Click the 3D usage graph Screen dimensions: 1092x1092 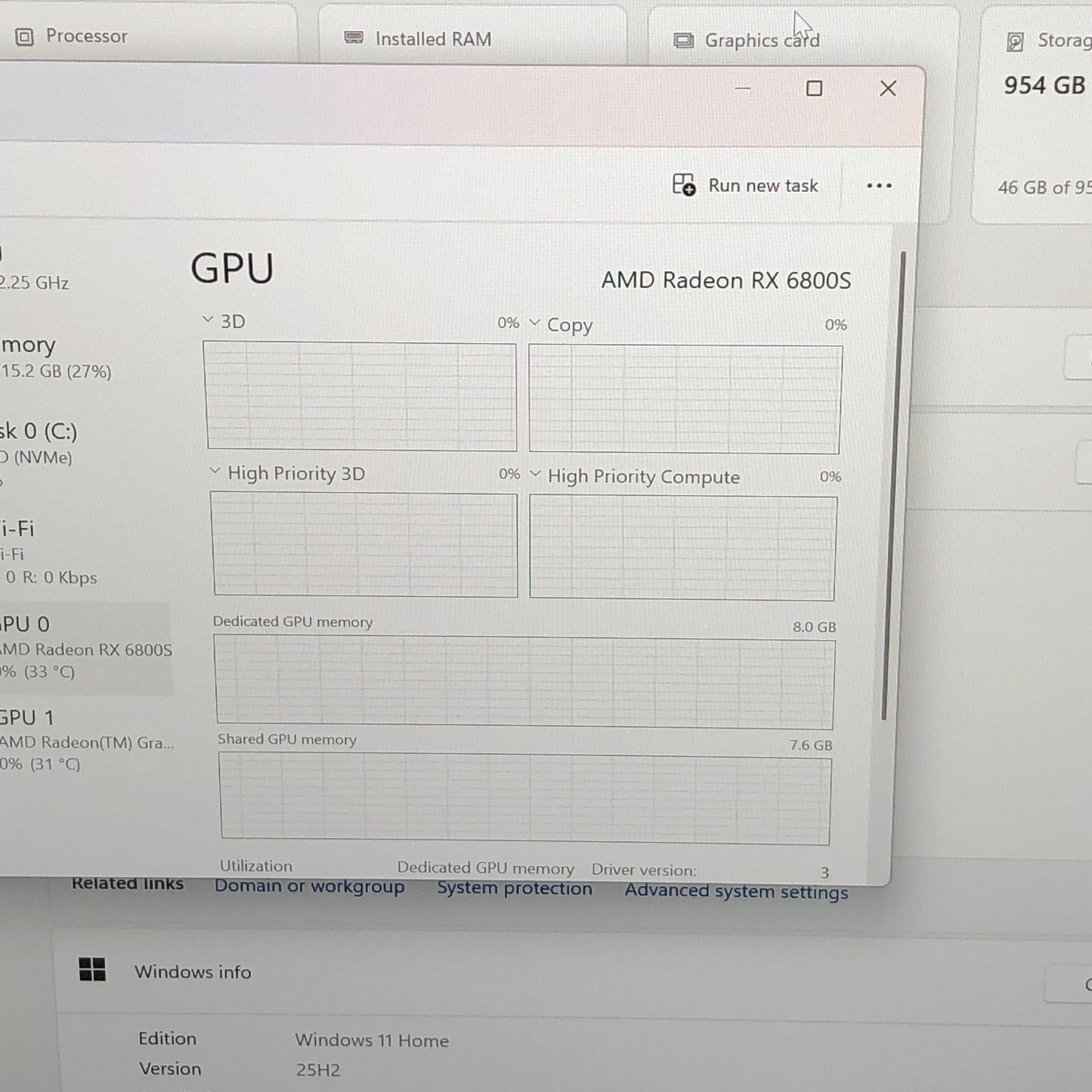tap(360, 397)
